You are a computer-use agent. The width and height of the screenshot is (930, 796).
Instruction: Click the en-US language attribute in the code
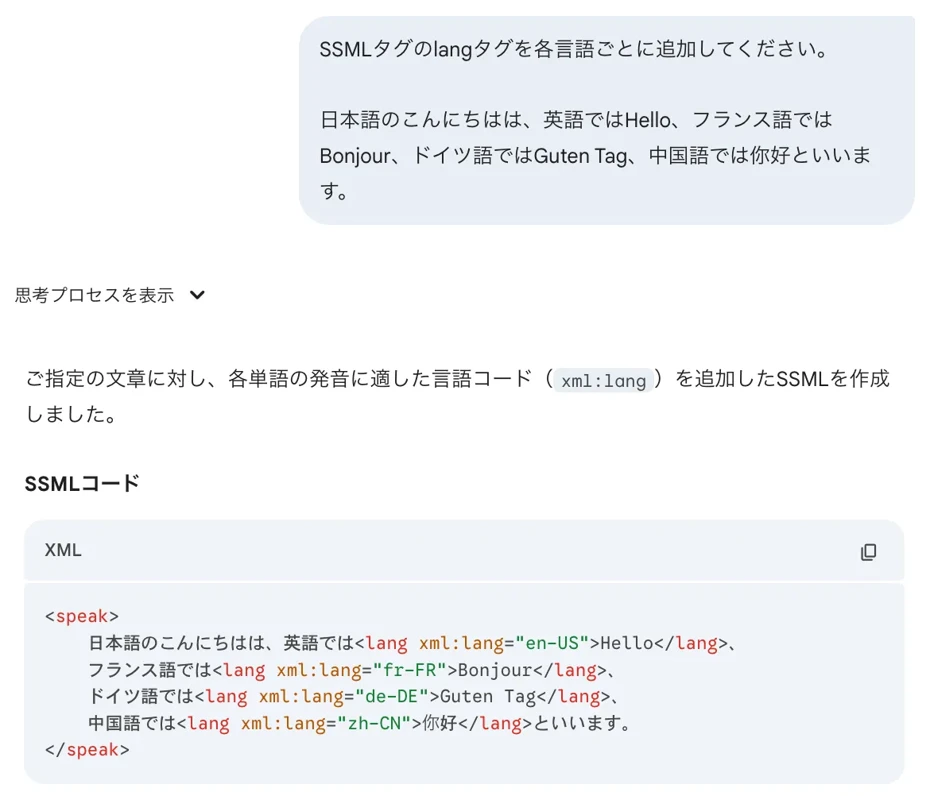[551, 643]
